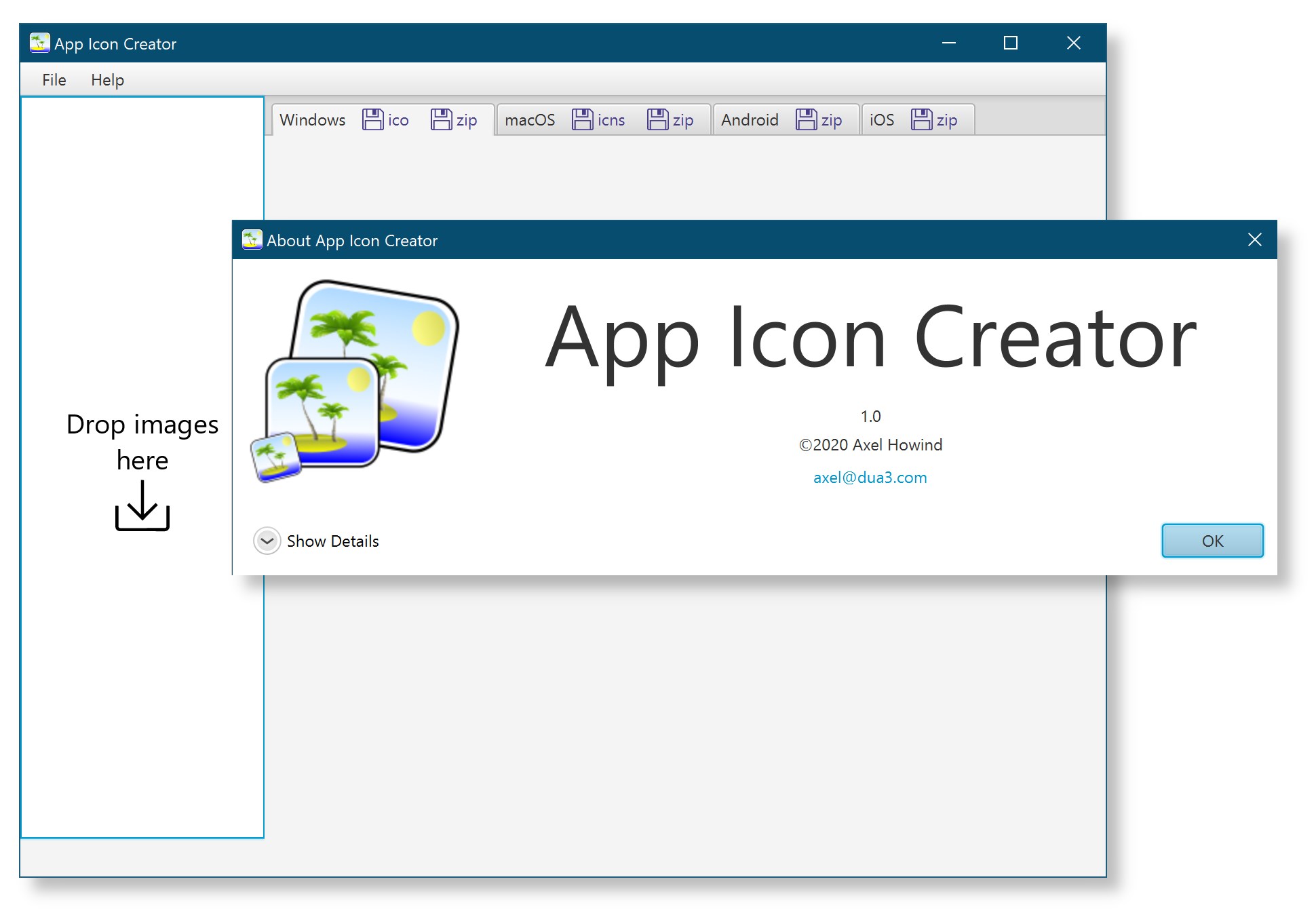Save Android icons as zip
Image resolution: width=1316 pixels, height=909 pixels.
tap(819, 120)
